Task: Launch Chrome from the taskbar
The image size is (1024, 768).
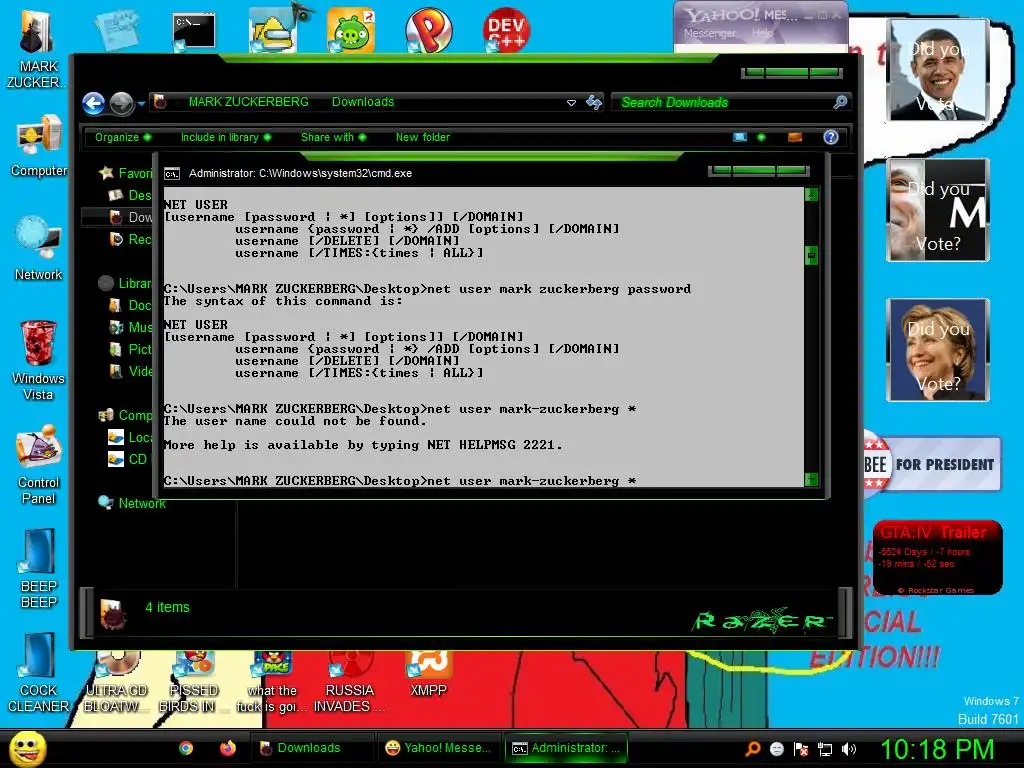Action: point(186,748)
